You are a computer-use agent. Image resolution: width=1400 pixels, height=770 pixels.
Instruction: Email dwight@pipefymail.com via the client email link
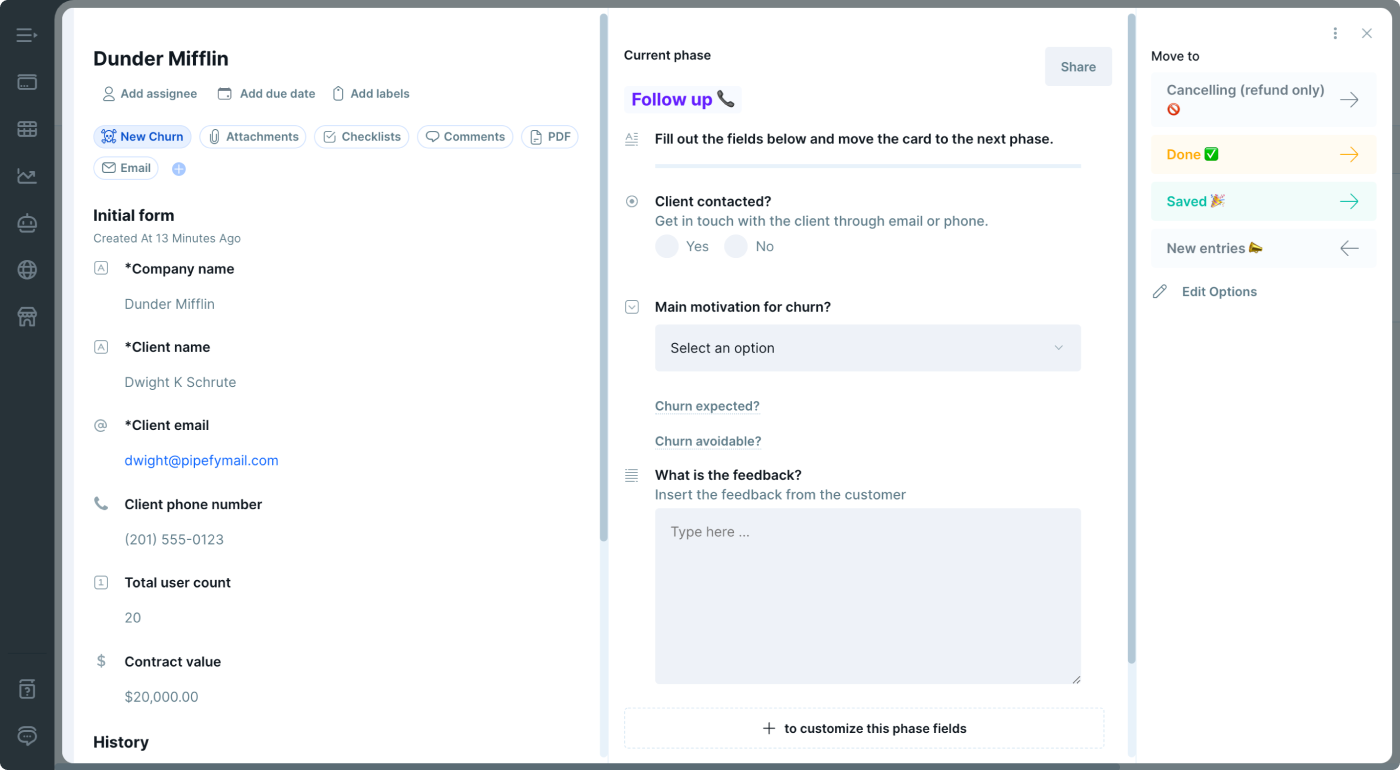click(200, 460)
